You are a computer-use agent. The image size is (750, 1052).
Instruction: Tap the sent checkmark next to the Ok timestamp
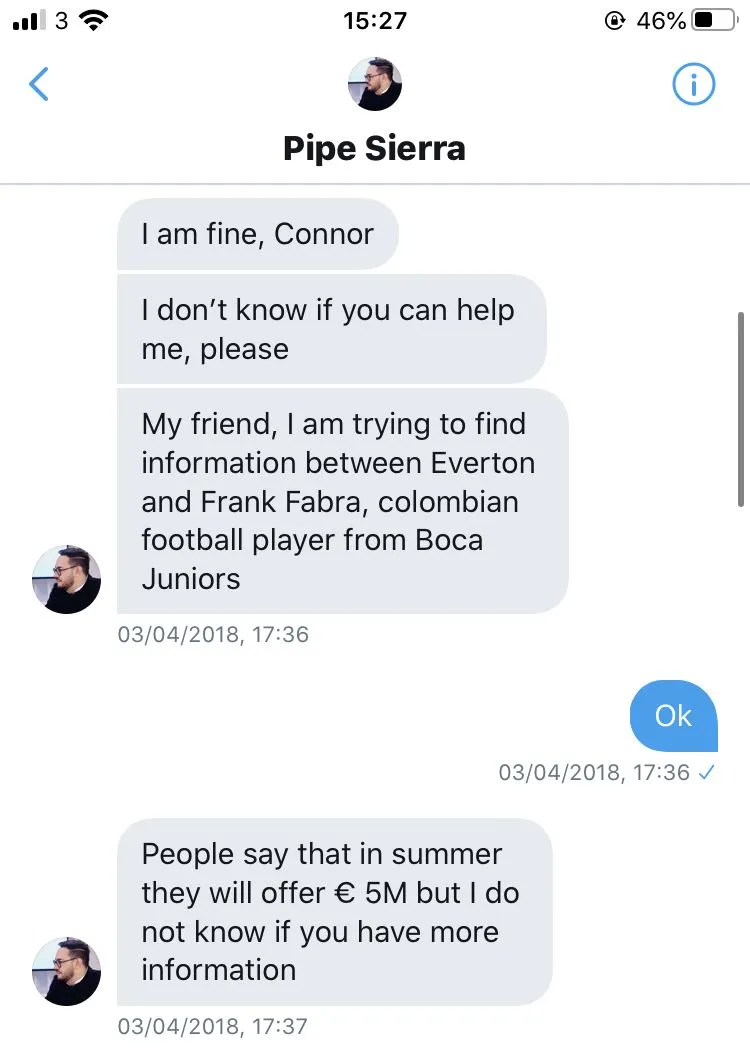[x=707, y=772]
